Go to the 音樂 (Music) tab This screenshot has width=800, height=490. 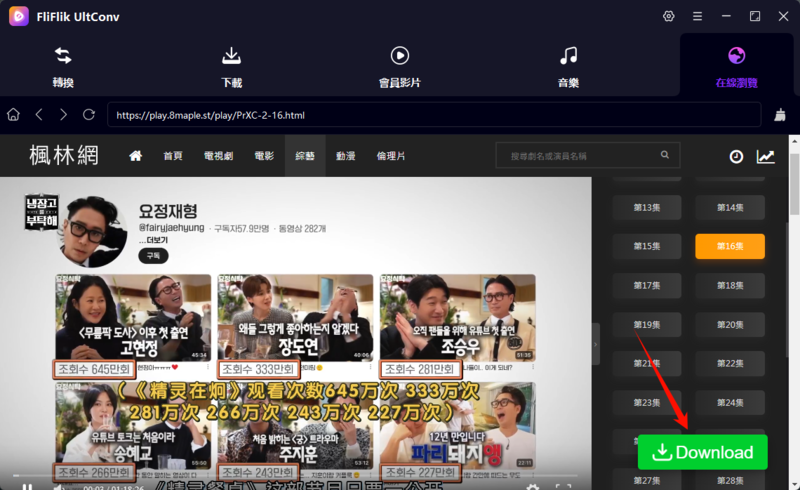pyautogui.click(x=568, y=66)
